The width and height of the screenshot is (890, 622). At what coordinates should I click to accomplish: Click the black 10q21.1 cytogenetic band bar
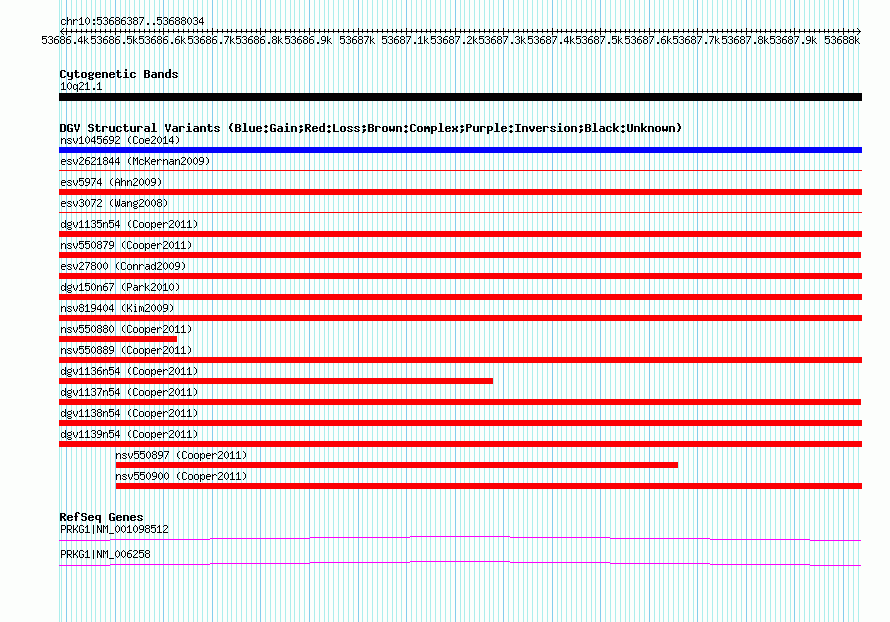(460, 97)
